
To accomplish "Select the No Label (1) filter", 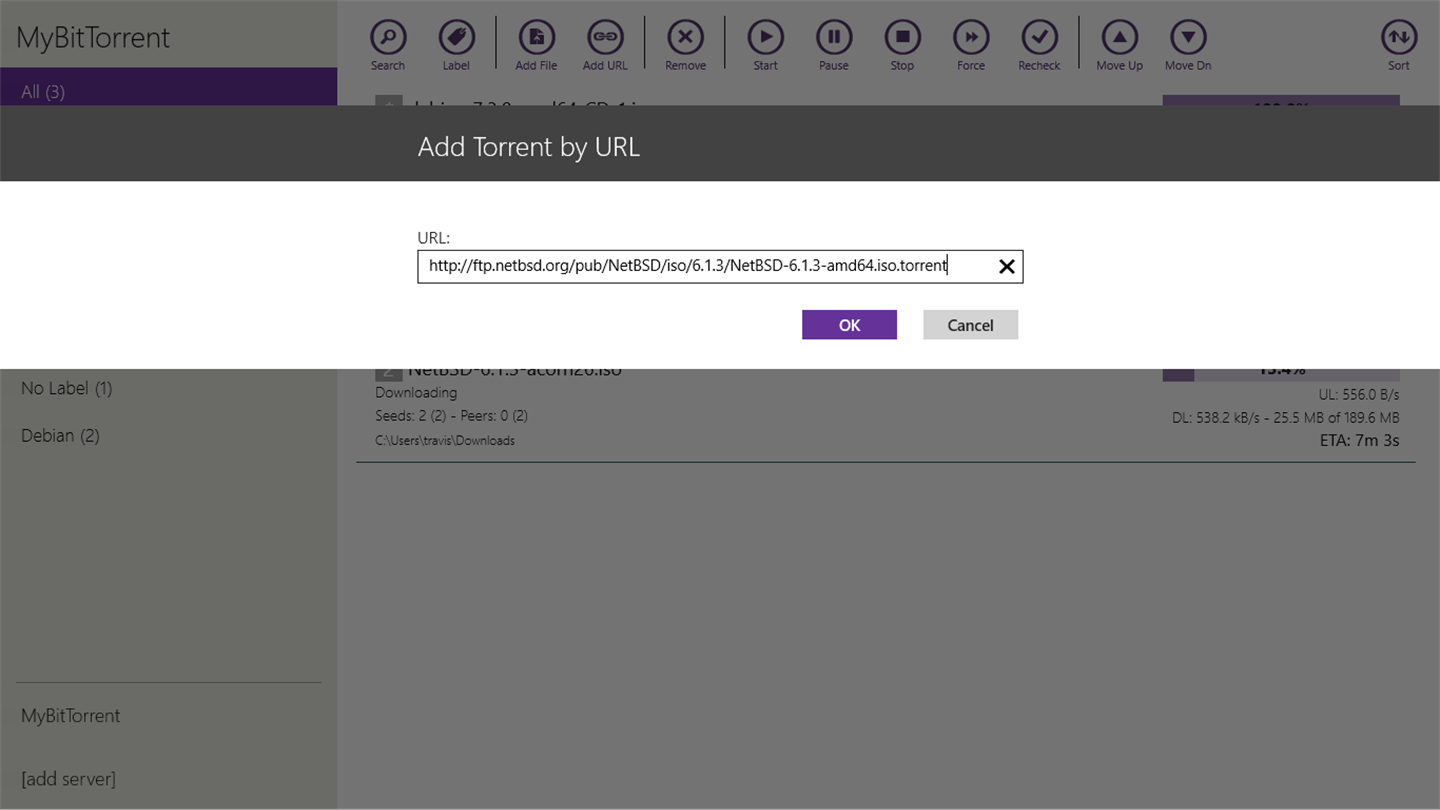I will tap(67, 388).
